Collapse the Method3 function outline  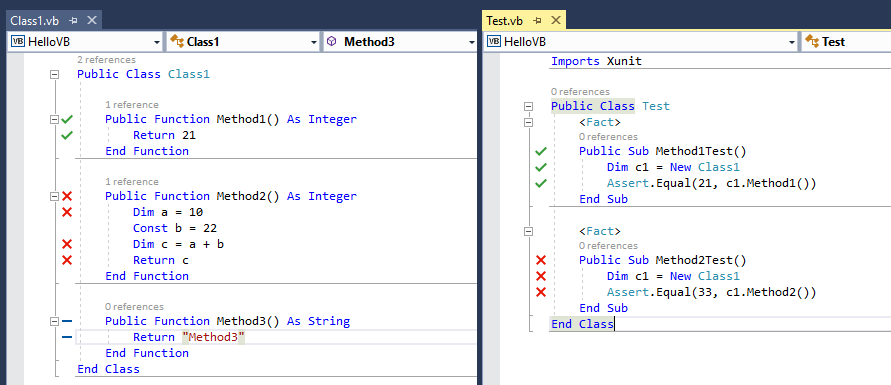55,321
